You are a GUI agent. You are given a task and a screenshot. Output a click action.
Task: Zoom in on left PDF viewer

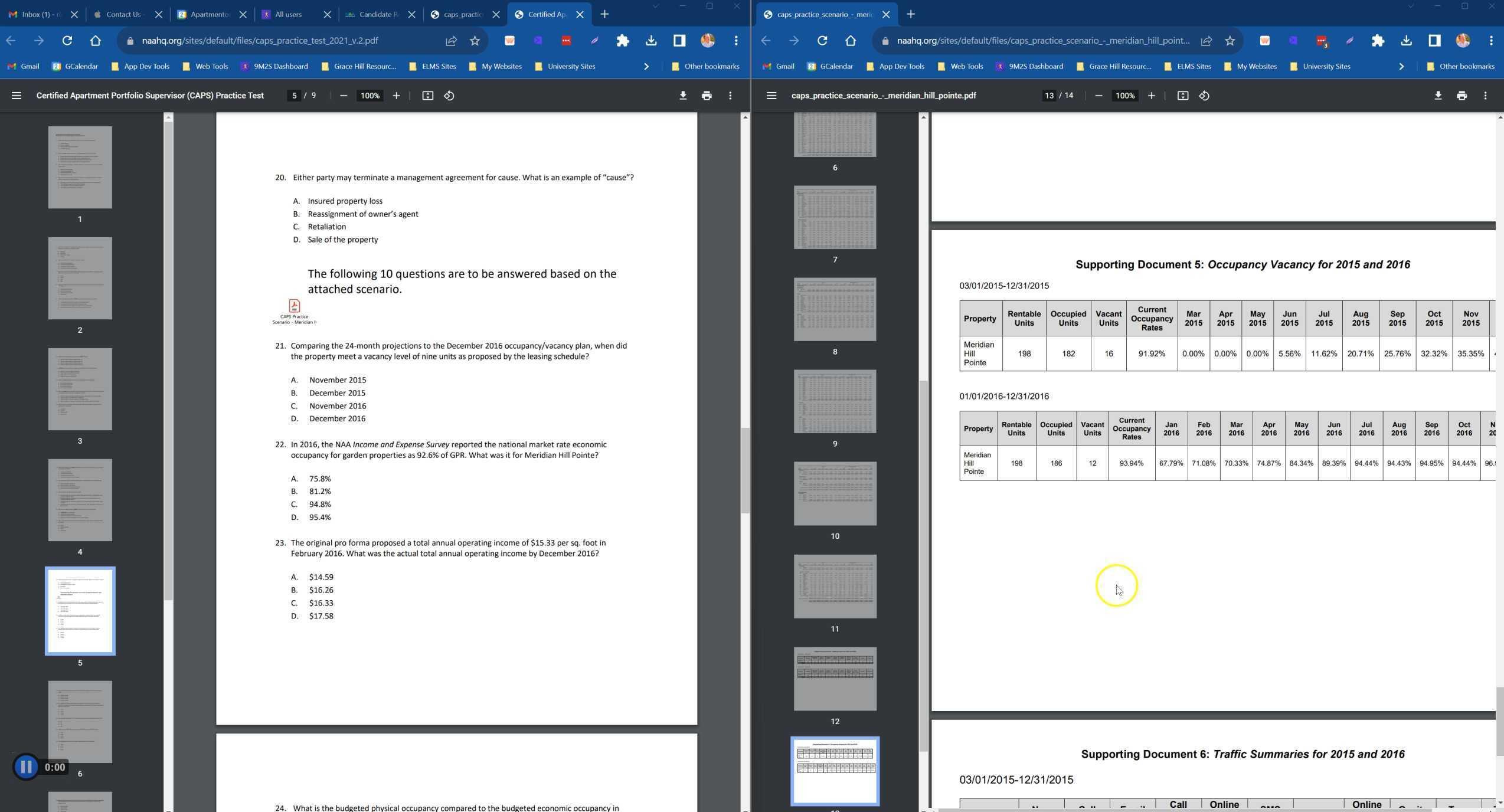[x=396, y=96]
